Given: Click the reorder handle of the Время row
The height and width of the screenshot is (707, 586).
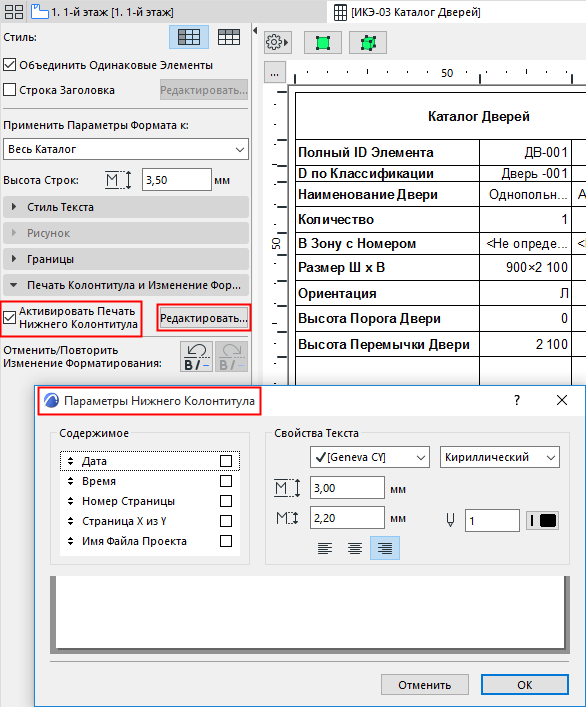Looking at the screenshot, I should (70, 481).
